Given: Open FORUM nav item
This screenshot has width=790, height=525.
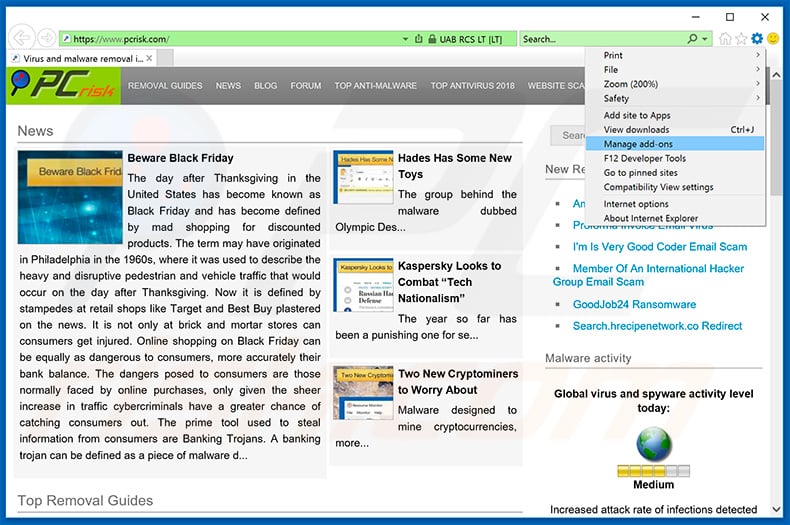Looking at the screenshot, I should (x=305, y=86).
